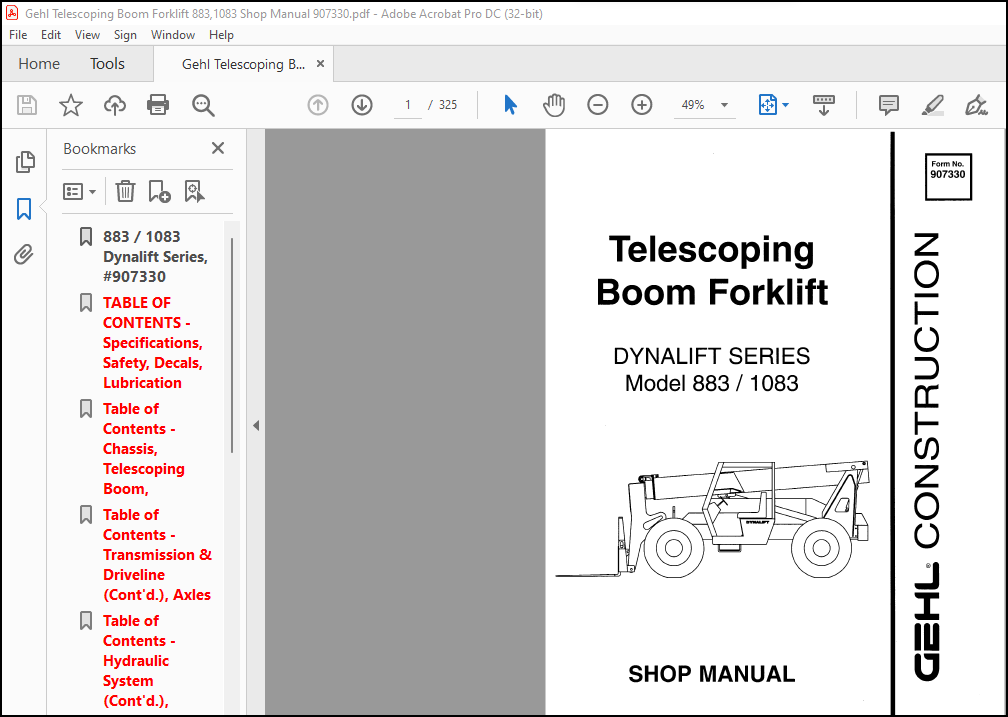Click the SHOP MANUAL heading on page
The image size is (1008, 717).
(712, 674)
